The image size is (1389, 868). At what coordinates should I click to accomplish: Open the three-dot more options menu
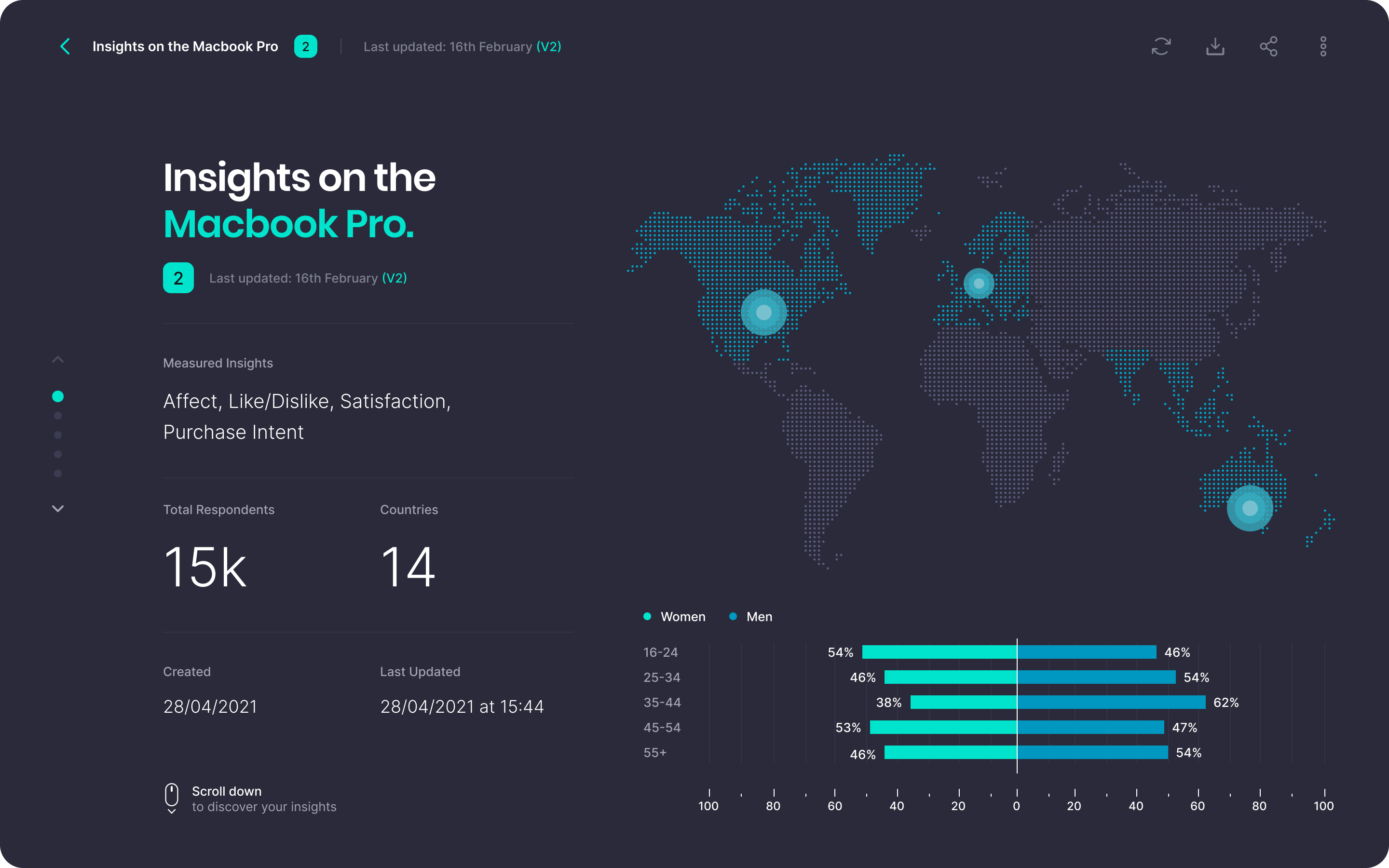point(1323,46)
